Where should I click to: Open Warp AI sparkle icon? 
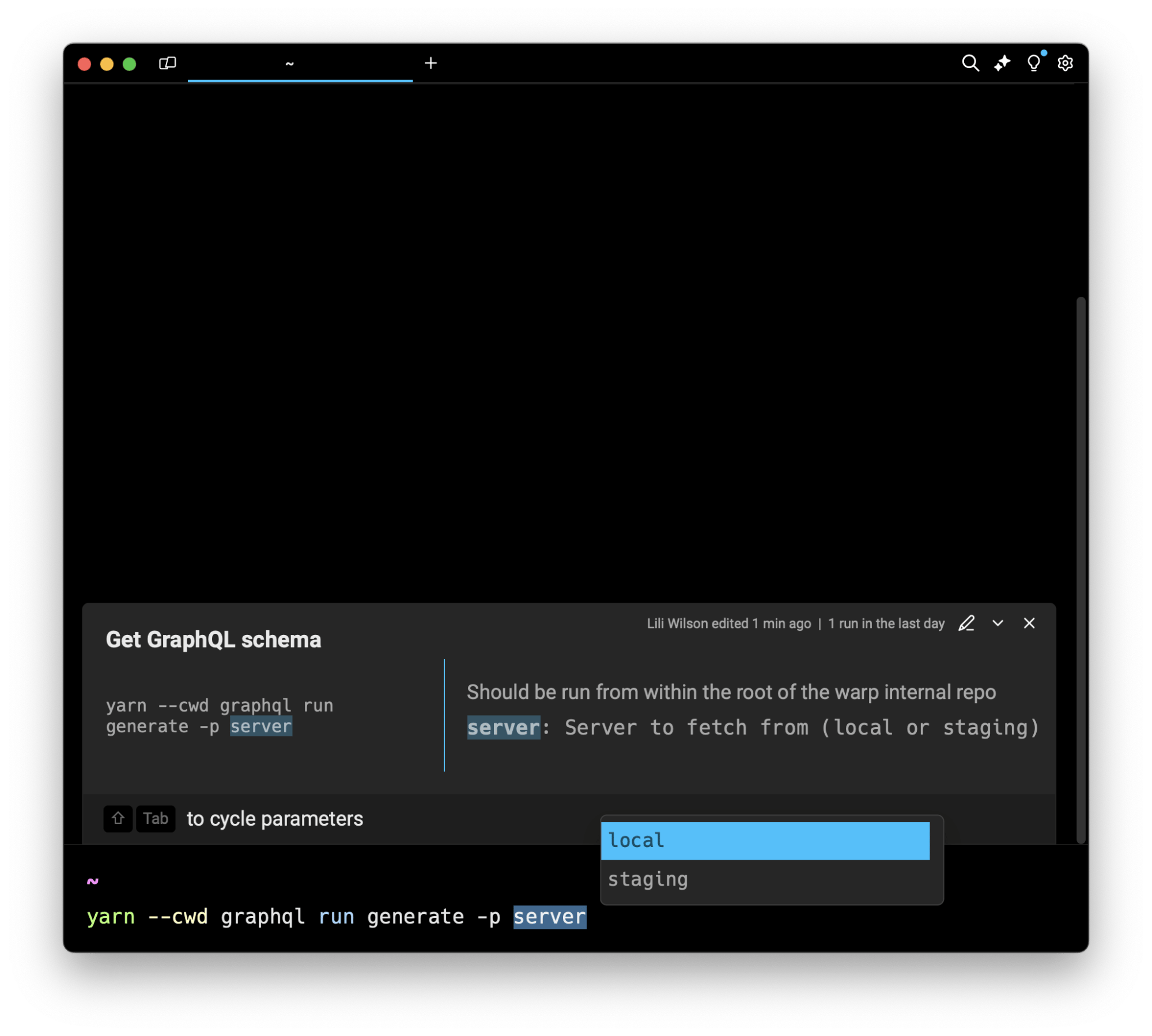1002,63
